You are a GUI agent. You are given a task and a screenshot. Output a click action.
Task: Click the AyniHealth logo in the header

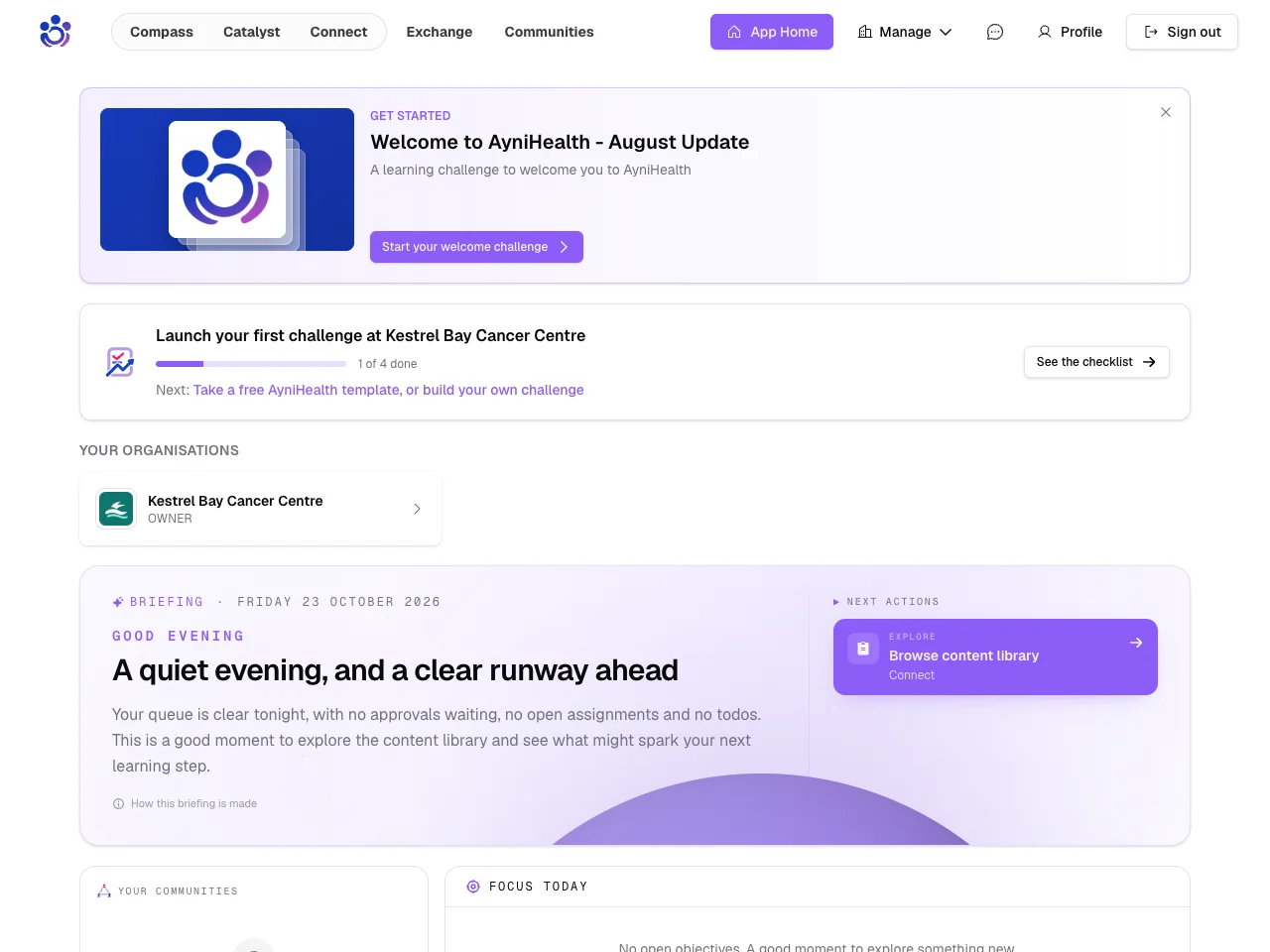[x=56, y=32]
